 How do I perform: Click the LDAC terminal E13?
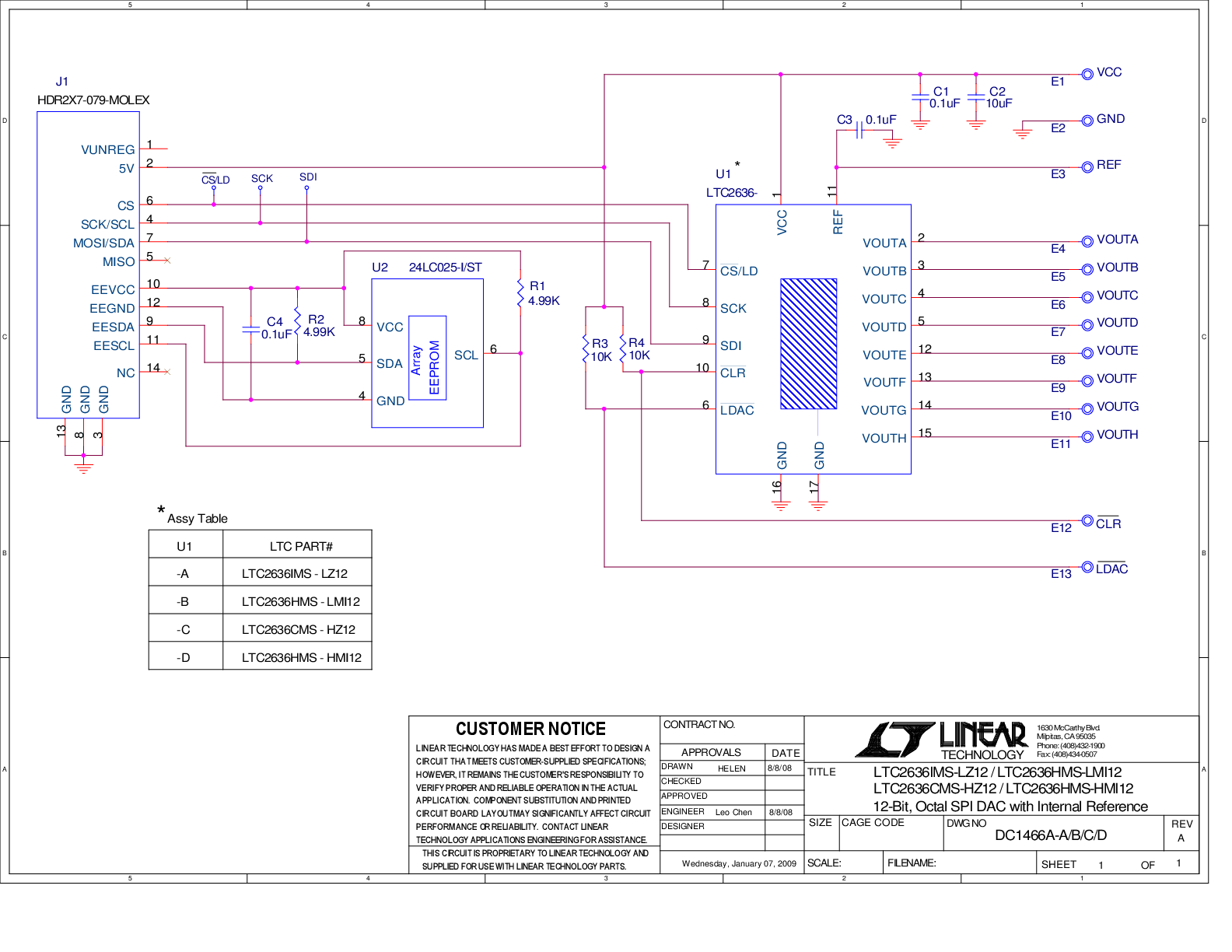click(1087, 566)
